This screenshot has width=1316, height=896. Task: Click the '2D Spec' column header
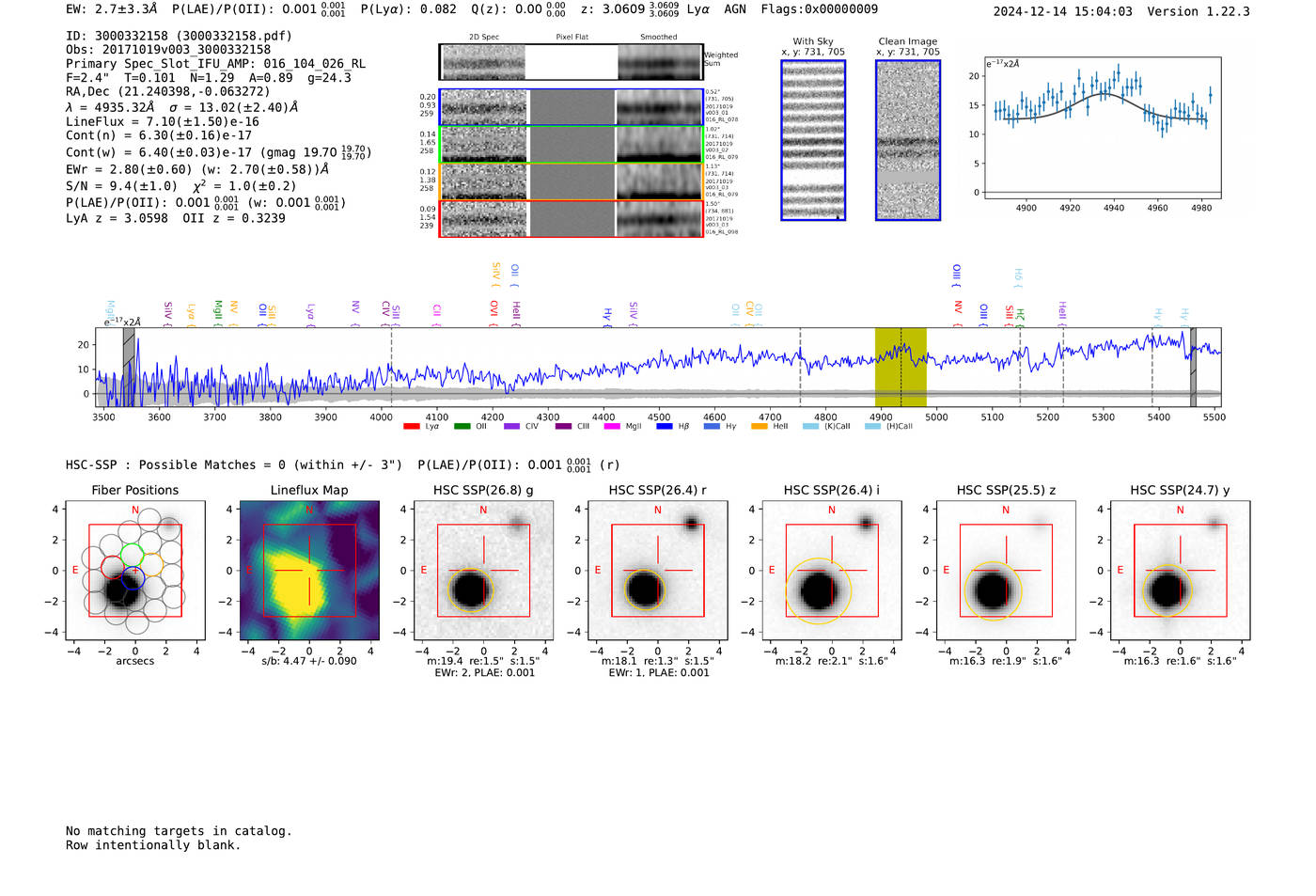484,38
